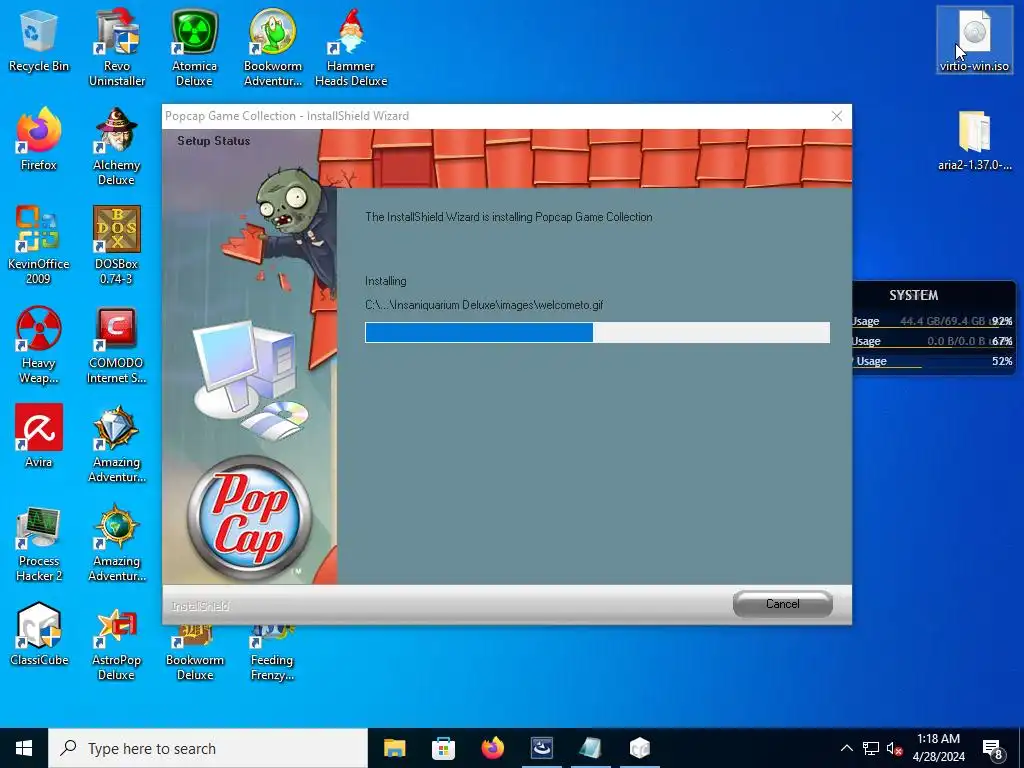Viewport: 1024px width, 768px height.
Task: Open Bookworm Deluxe desktop shortcut
Action: click(195, 653)
